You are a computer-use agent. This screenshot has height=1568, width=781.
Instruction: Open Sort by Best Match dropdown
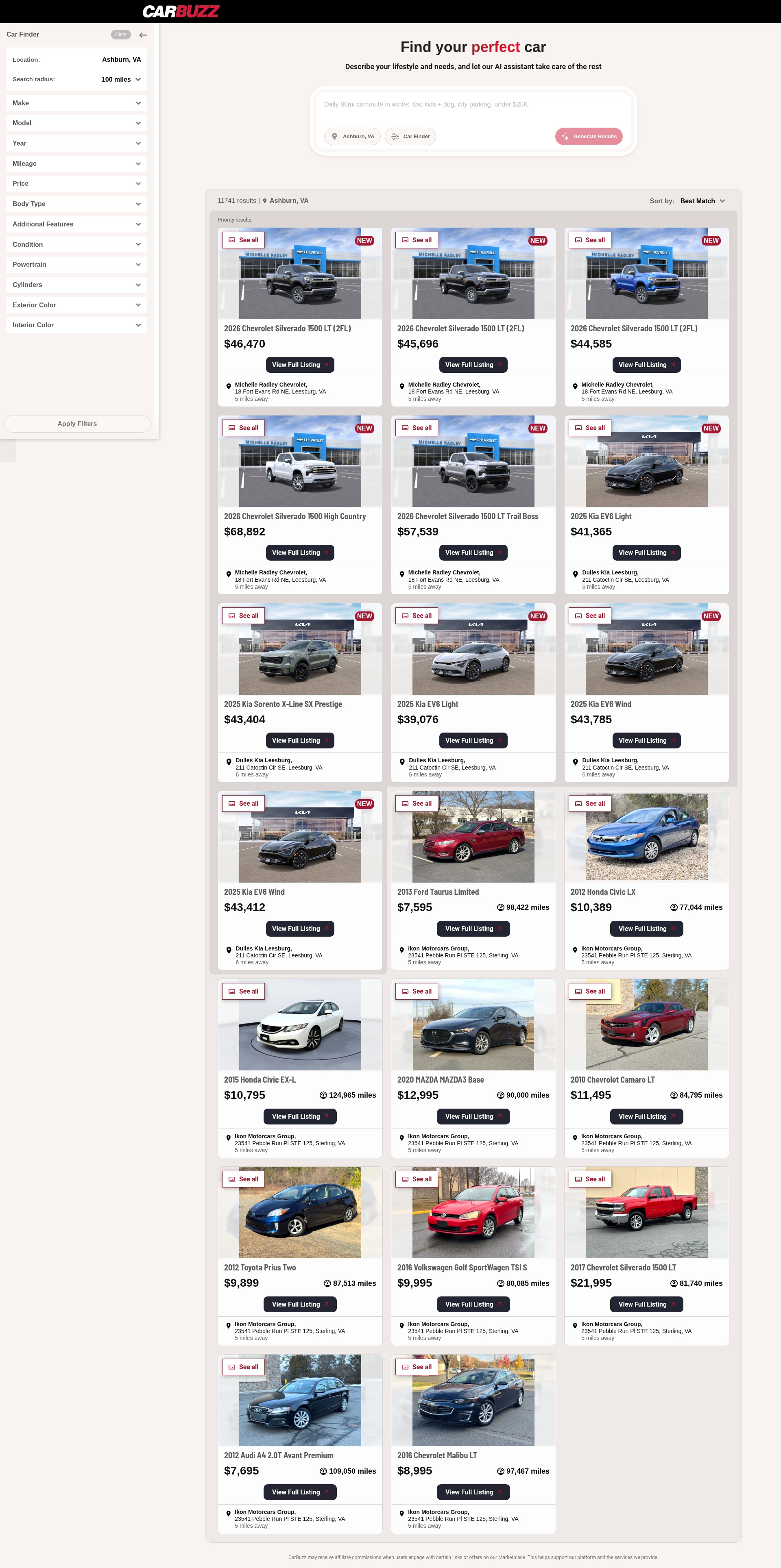tap(702, 201)
